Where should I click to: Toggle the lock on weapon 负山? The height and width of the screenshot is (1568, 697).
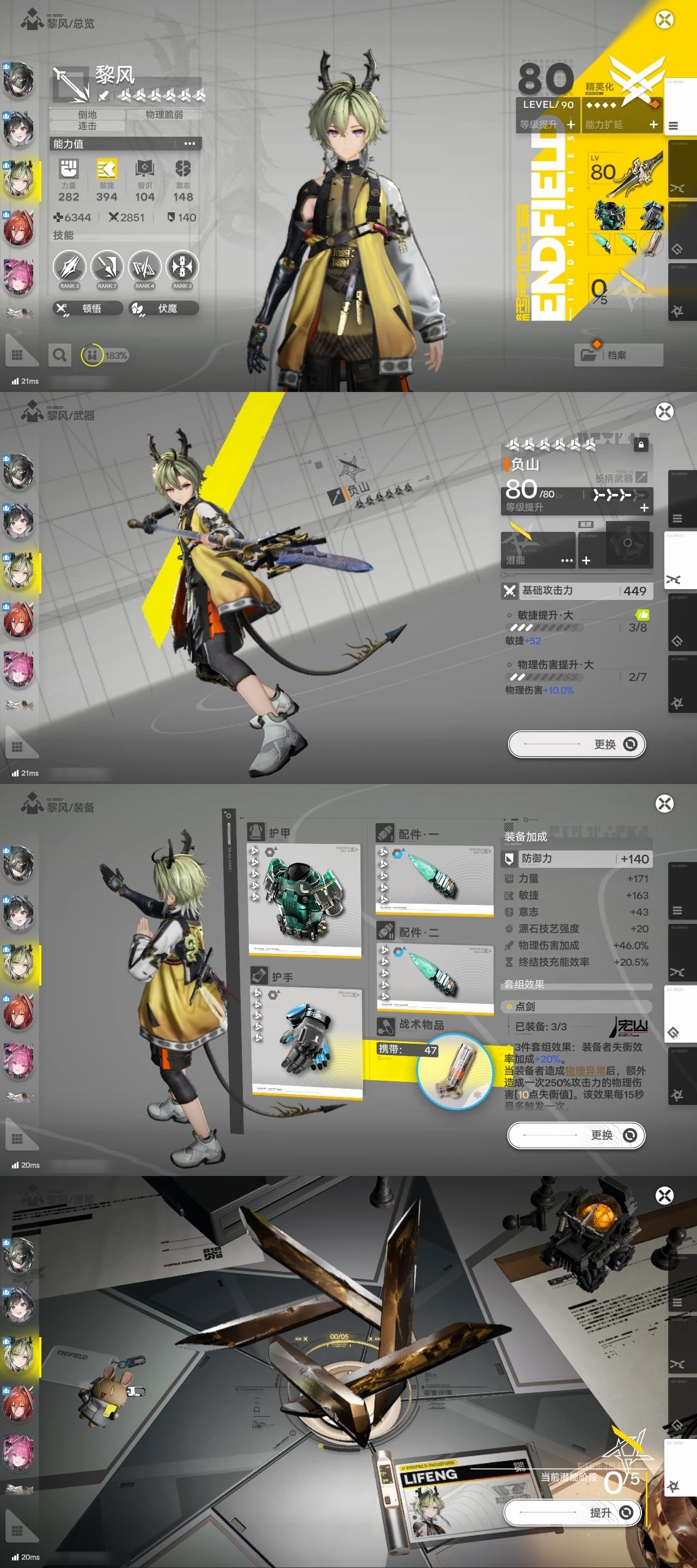640,444
